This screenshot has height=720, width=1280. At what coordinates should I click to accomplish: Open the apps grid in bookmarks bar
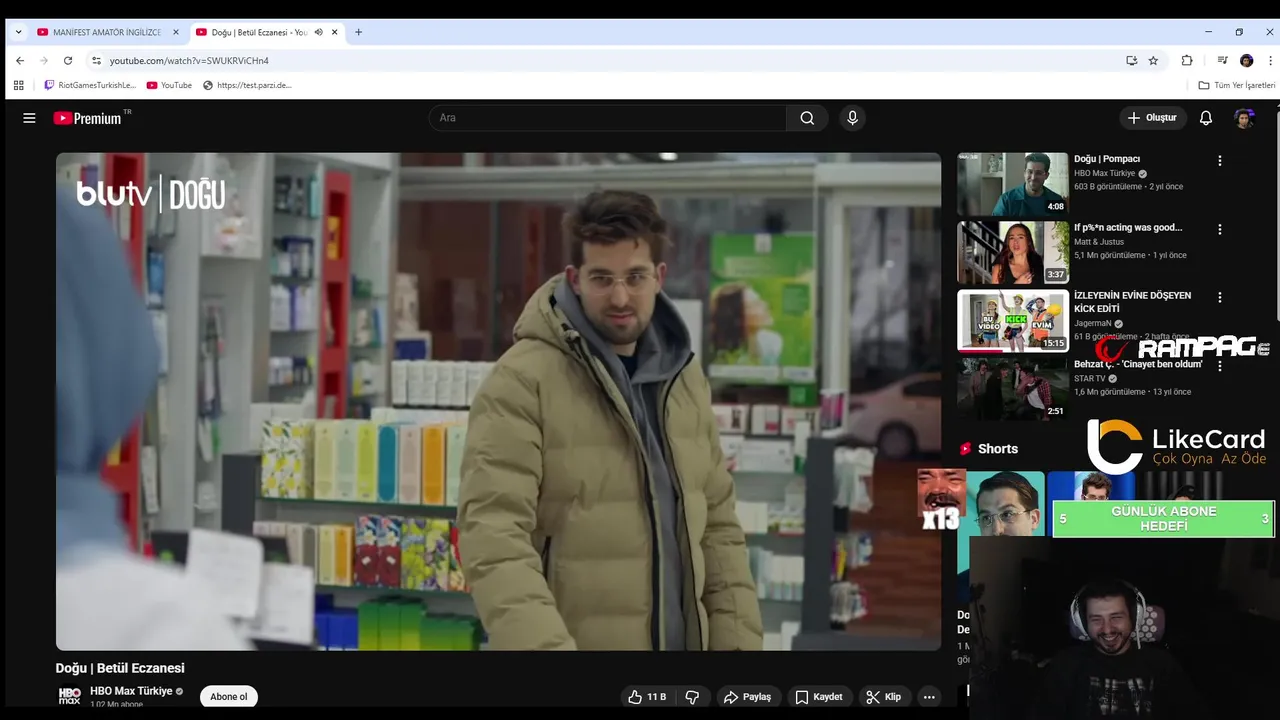(18, 85)
